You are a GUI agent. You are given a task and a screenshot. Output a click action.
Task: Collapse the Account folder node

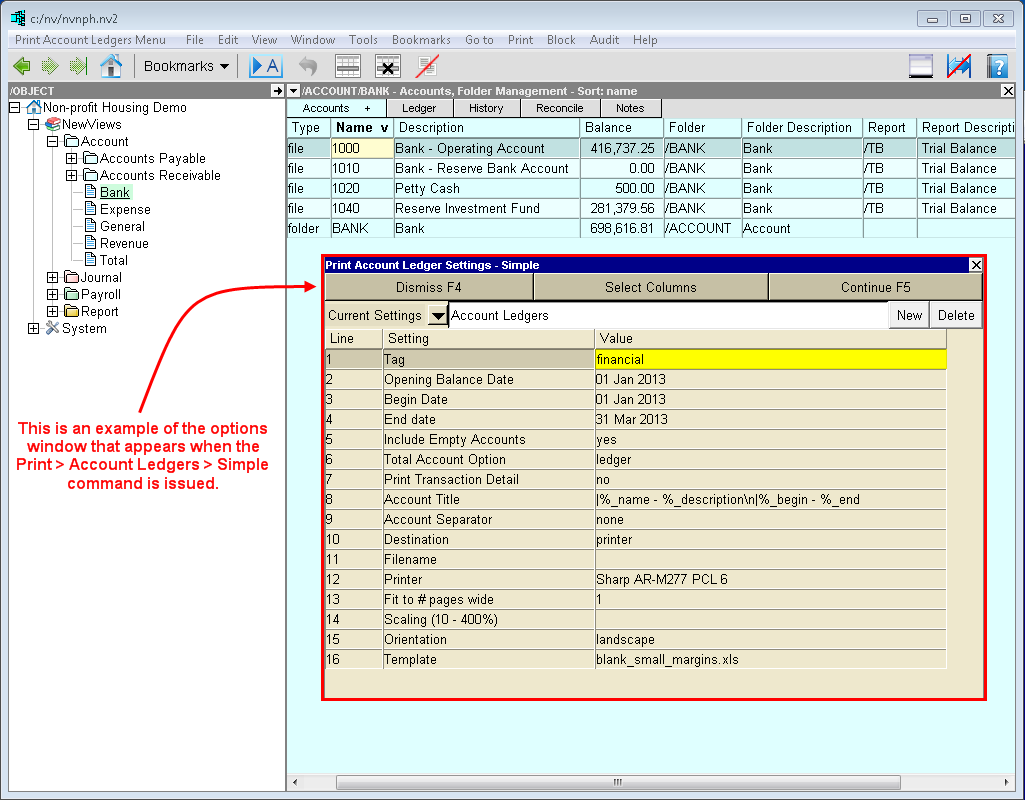coord(53,142)
